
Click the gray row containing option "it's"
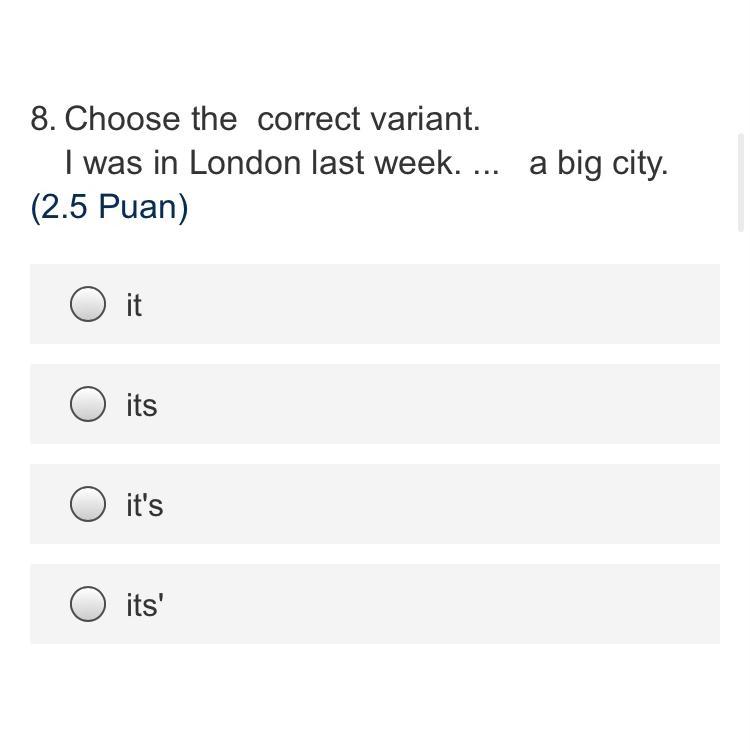tap(375, 504)
